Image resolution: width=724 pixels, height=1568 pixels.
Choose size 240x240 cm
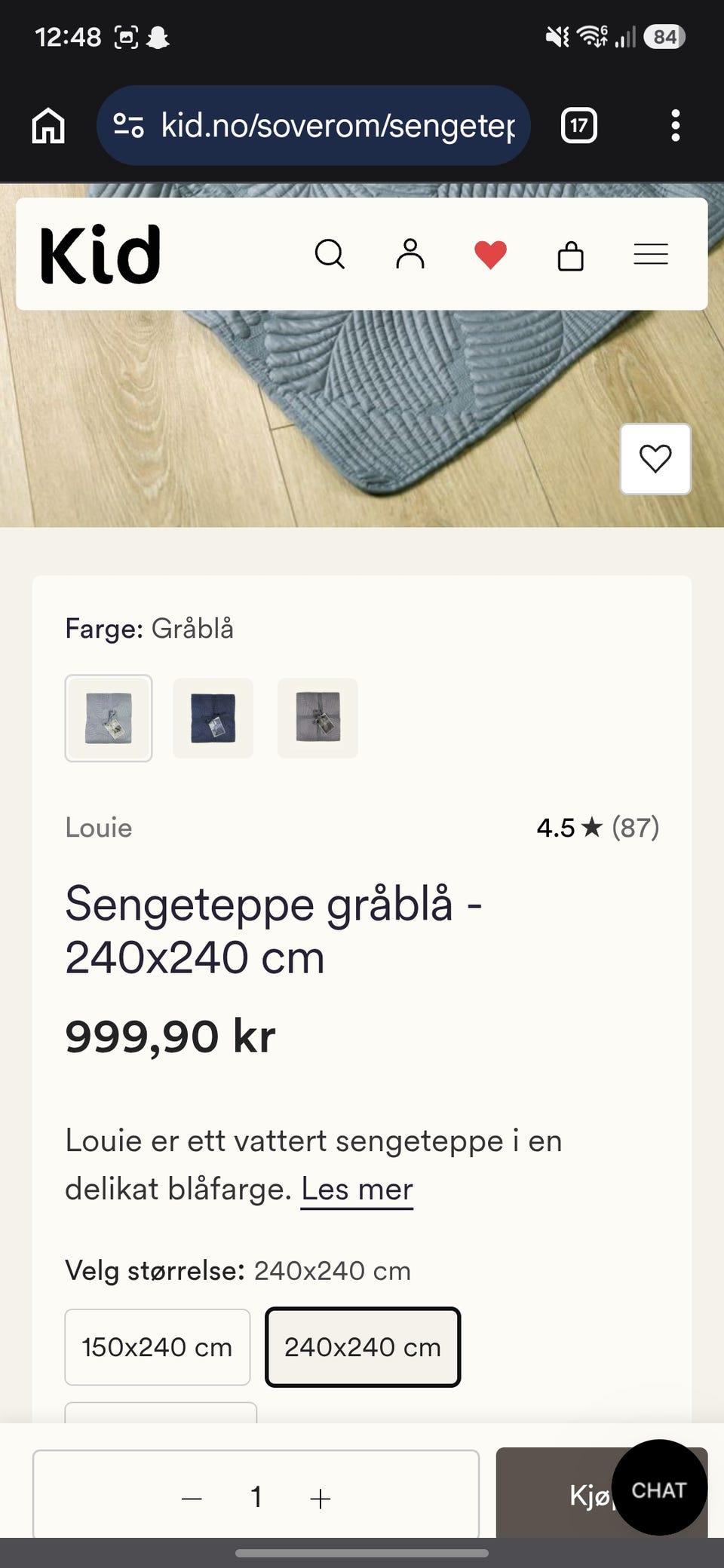[363, 1347]
